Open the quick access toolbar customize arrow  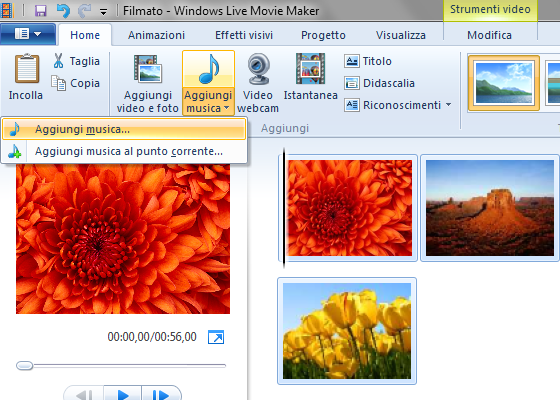click(x=104, y=12)
